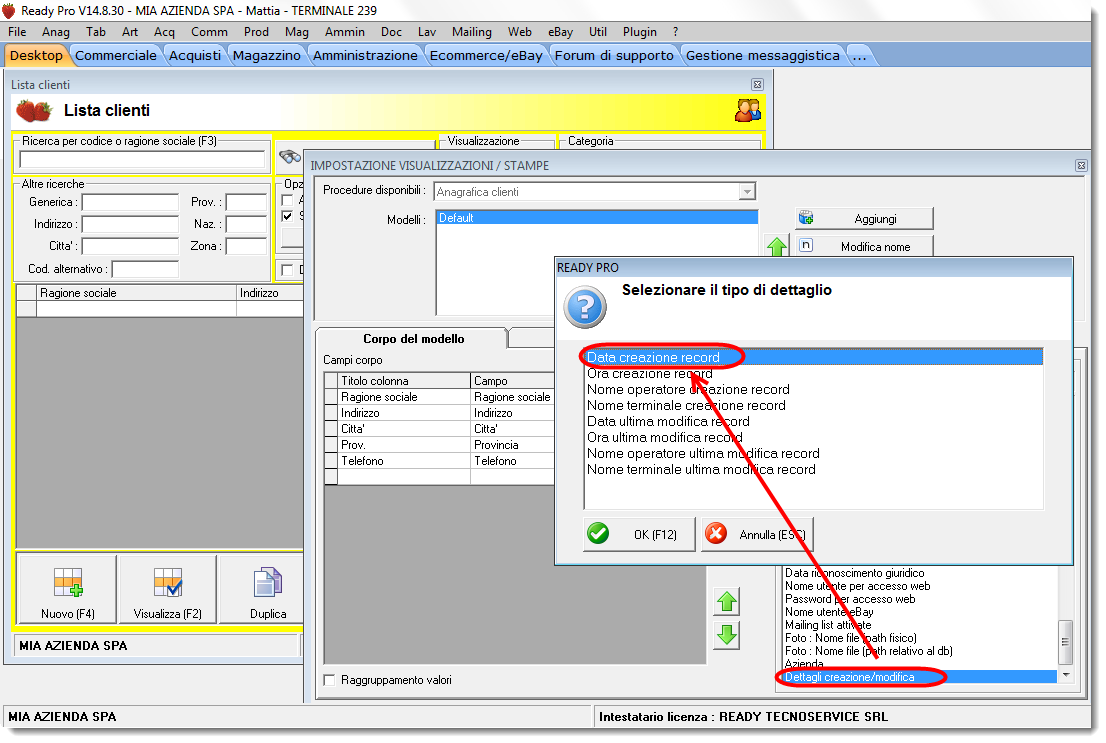Select Data creazione record option
The width and height of the screenshot is (1106, 743).
(813, 357)
